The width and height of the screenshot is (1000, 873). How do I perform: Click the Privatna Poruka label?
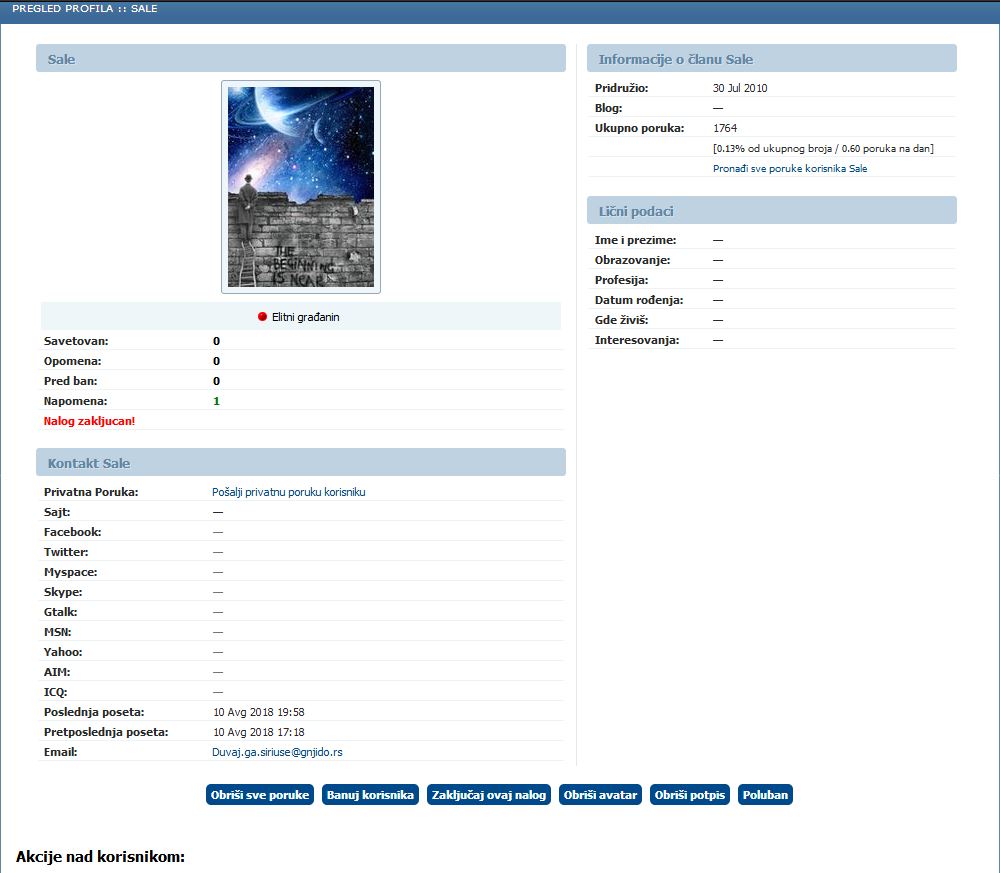(x=91, y=492)
